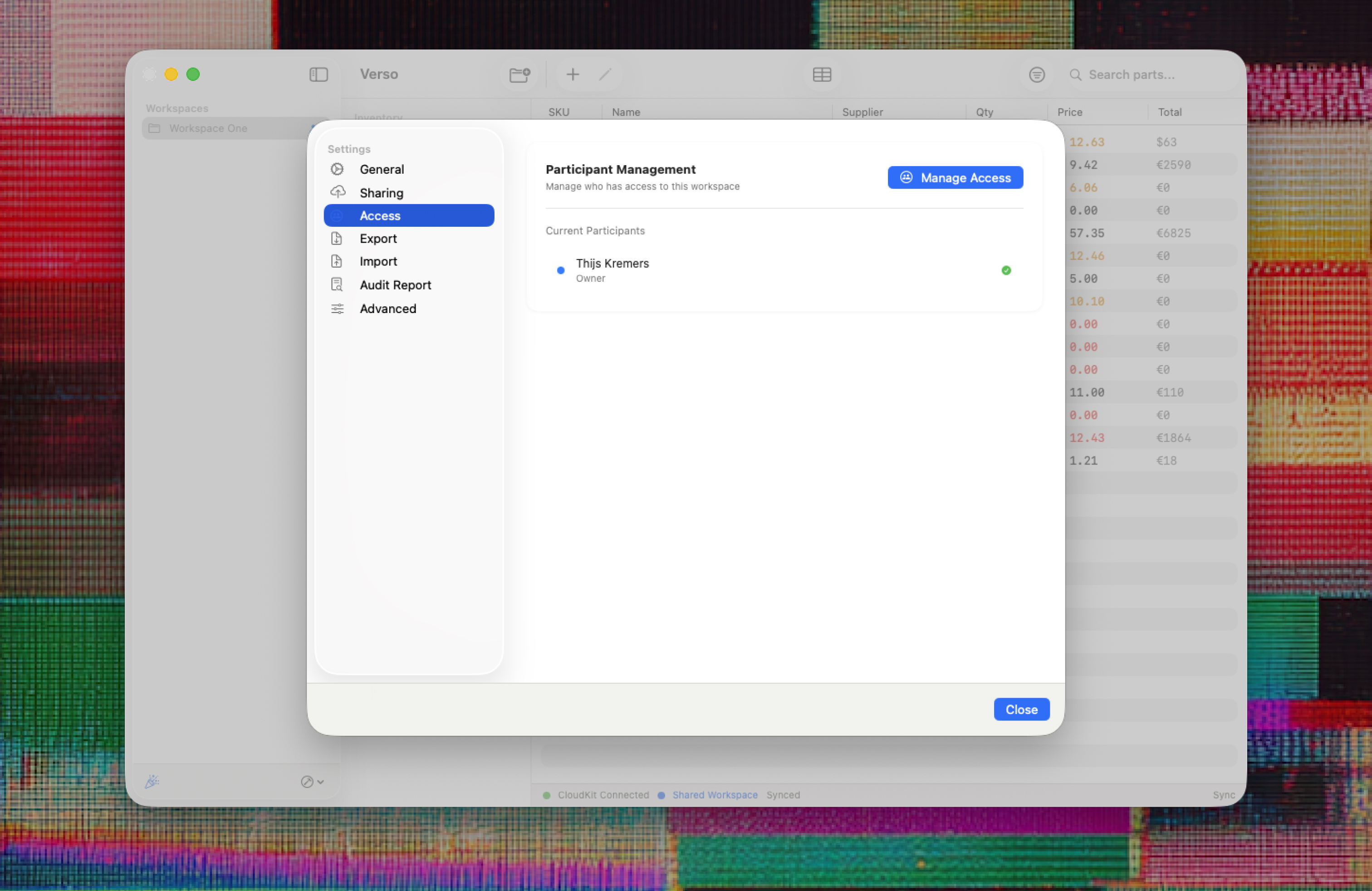This screenshot has height=891, width=1372.
Task: Open General settings section
Action: tap(381, 169)
